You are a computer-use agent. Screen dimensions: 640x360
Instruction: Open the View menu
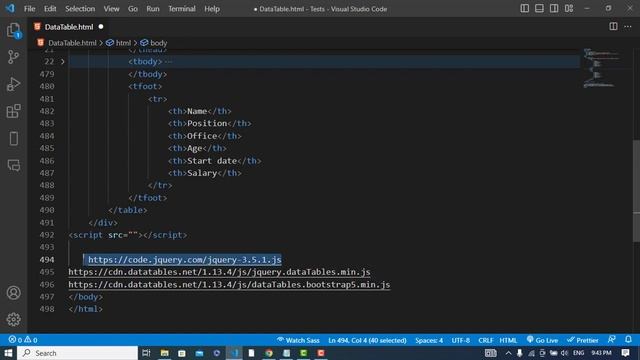(111, 9)
